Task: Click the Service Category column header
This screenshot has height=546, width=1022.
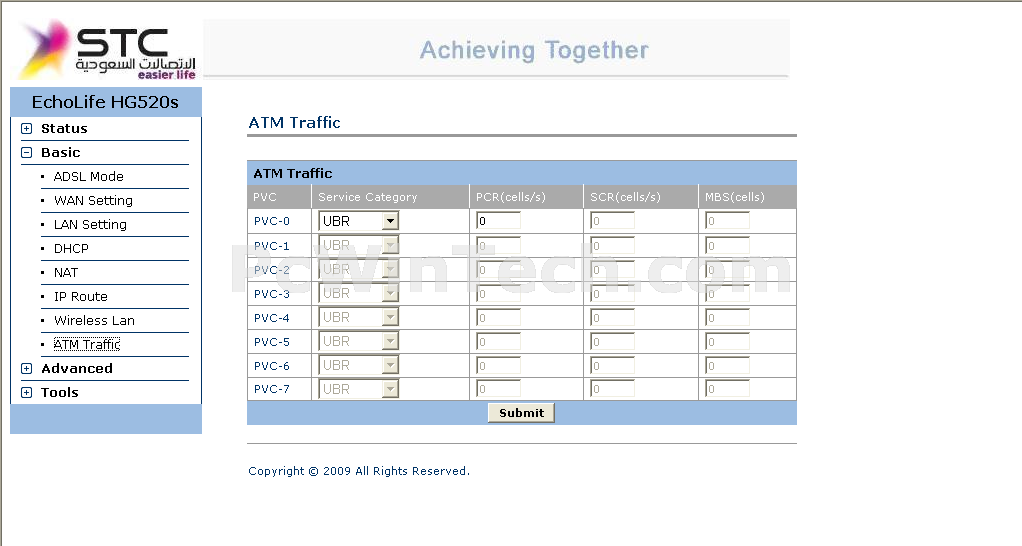Action: (368, 197)
